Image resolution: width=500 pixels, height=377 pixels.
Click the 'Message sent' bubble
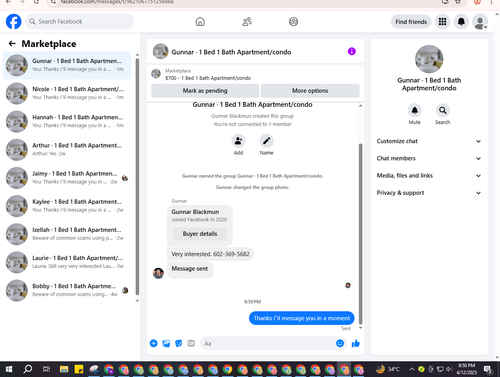[x=190, y=269]
